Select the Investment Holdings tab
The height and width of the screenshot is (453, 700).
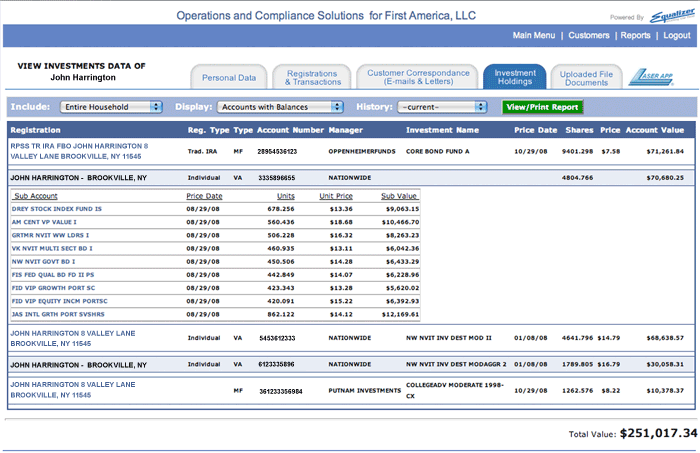click(514, 78)
